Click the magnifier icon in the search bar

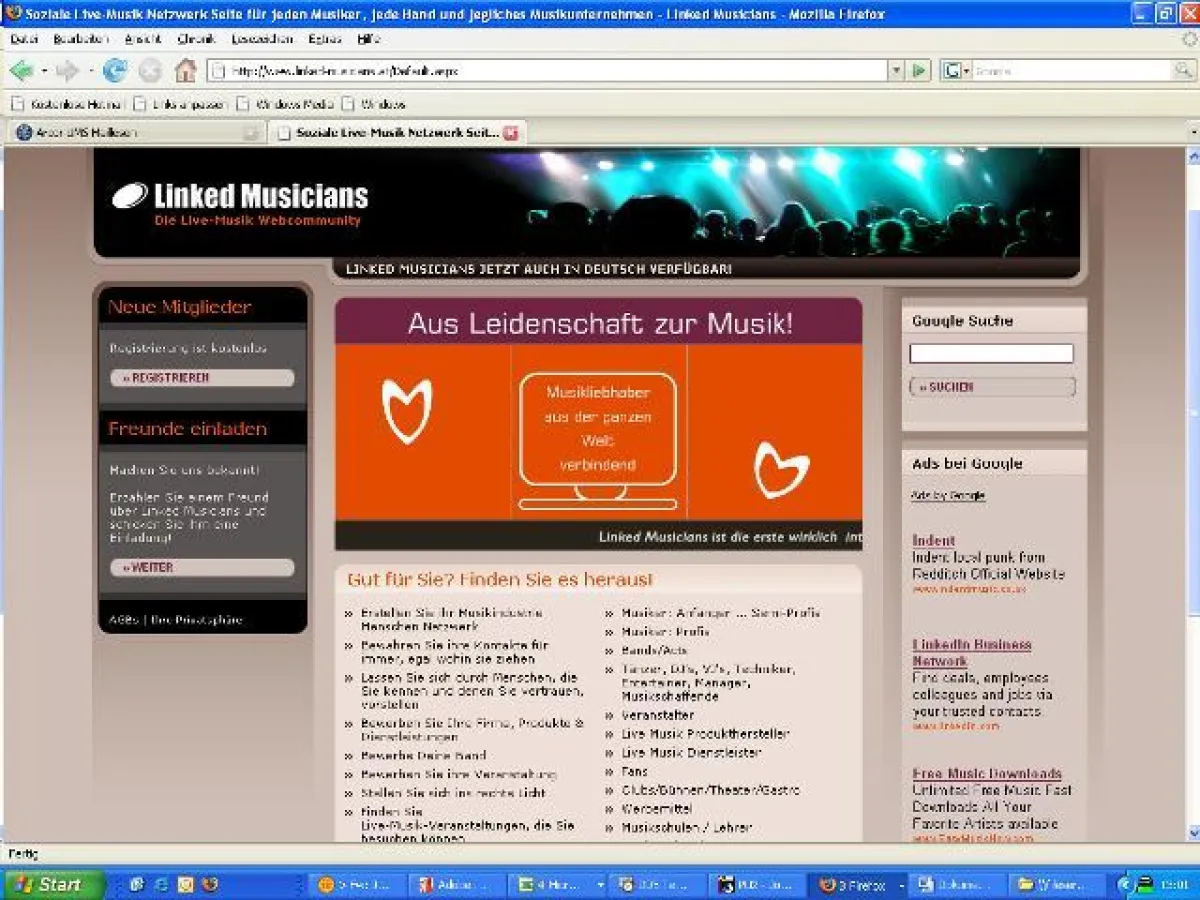tap(1181, 70)
